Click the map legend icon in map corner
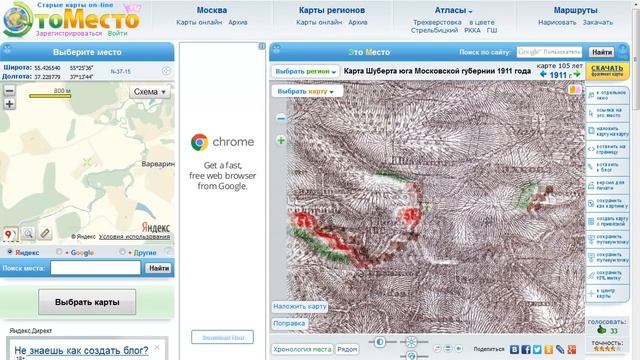Screen dimensions: 640x360 pos(575,90)
